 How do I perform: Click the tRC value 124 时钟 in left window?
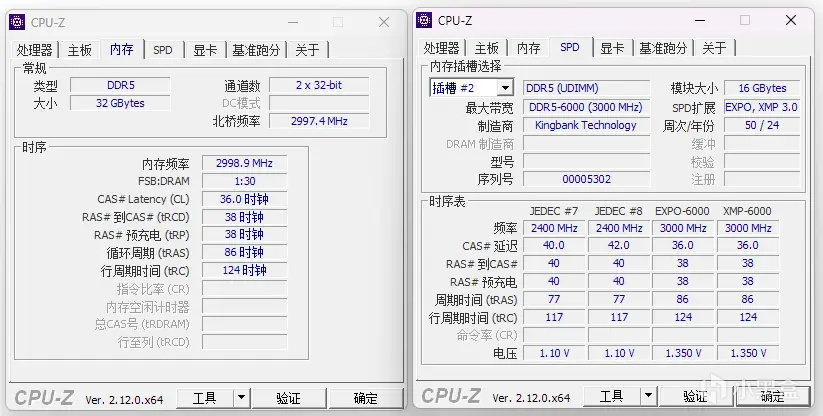point(245,271)
